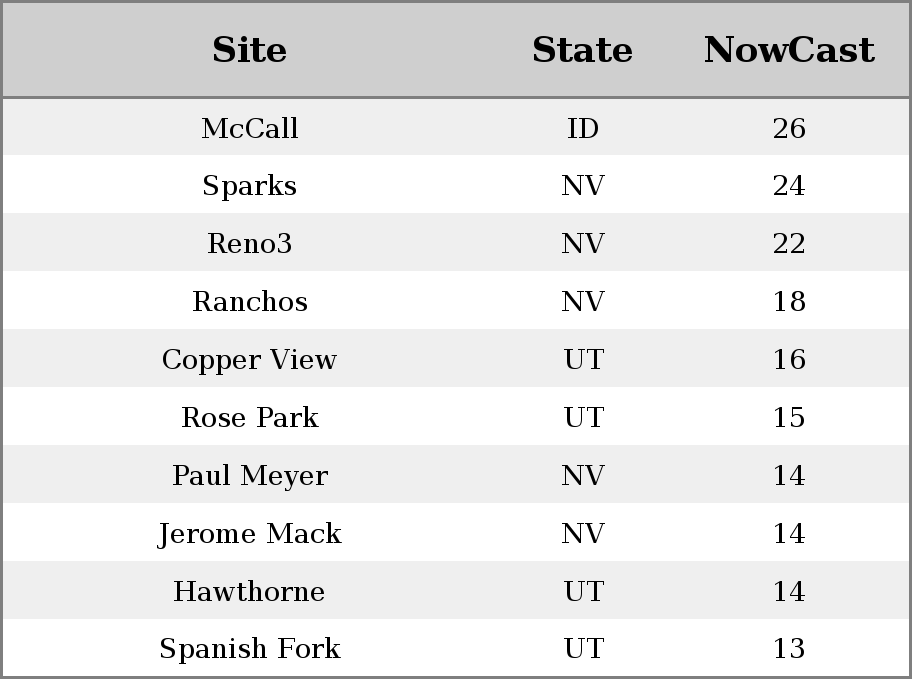Screen dimensions: 912x679
Task: Select the McCall site cell
Action: [249, 128]
